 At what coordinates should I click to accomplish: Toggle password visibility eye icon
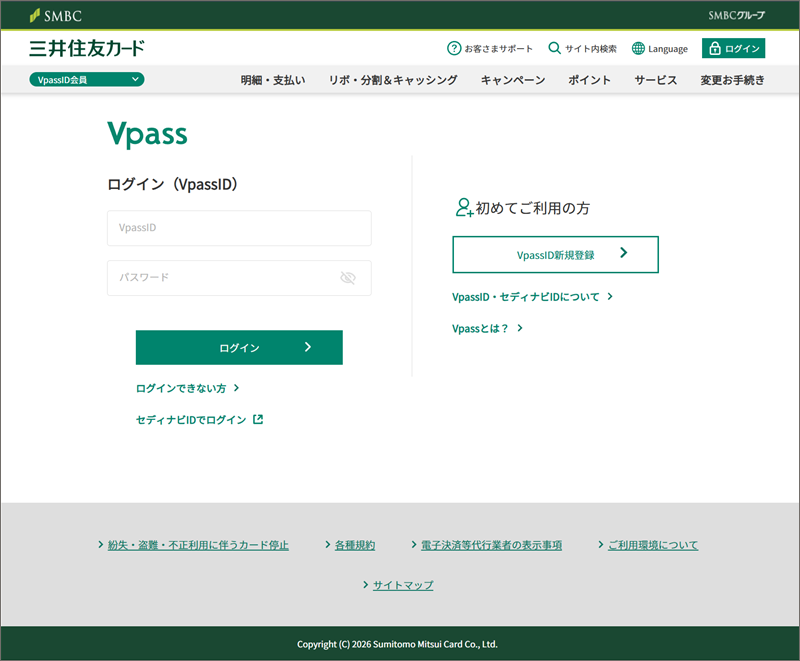click(347, 278)
